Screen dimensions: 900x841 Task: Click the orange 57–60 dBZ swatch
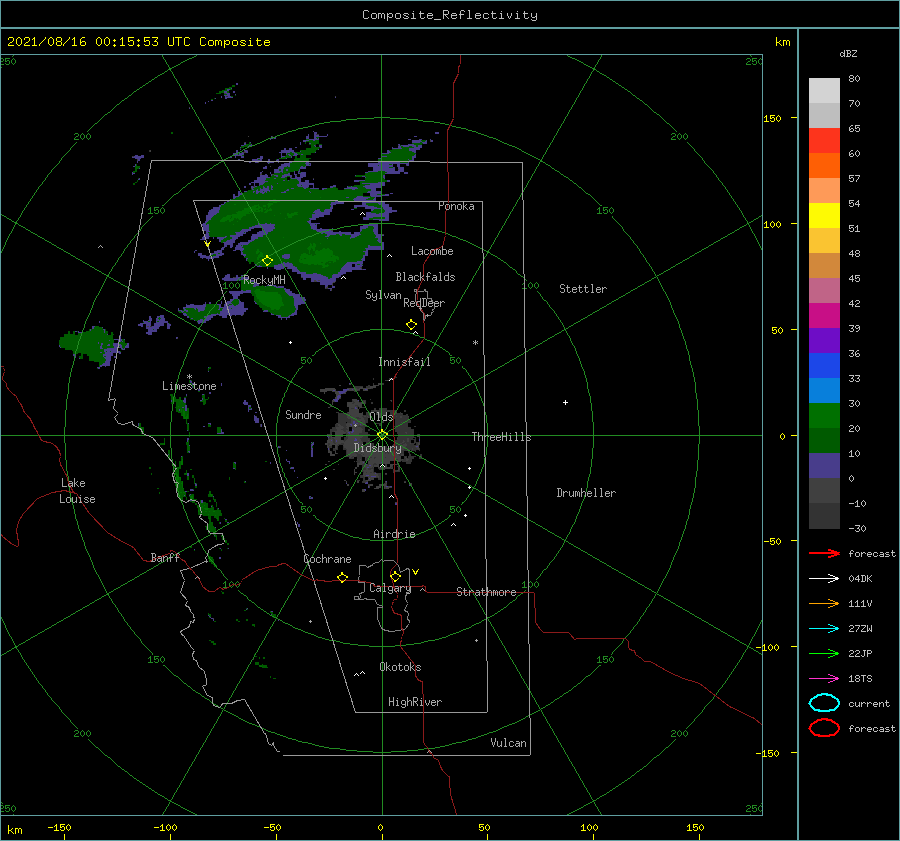point(824,166)
